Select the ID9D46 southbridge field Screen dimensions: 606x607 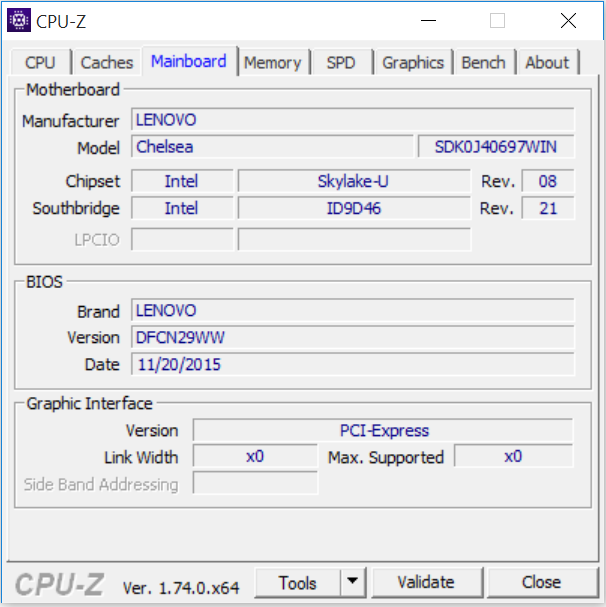pos(354,208)
